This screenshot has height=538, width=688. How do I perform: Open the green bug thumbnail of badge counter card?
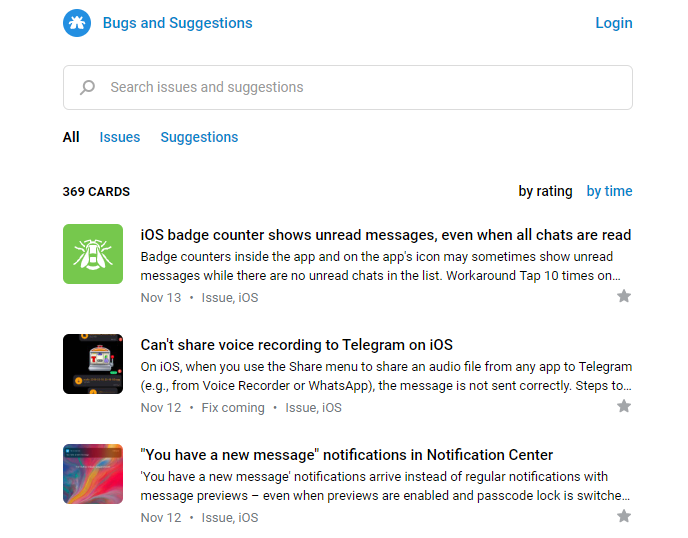[93, 254]
